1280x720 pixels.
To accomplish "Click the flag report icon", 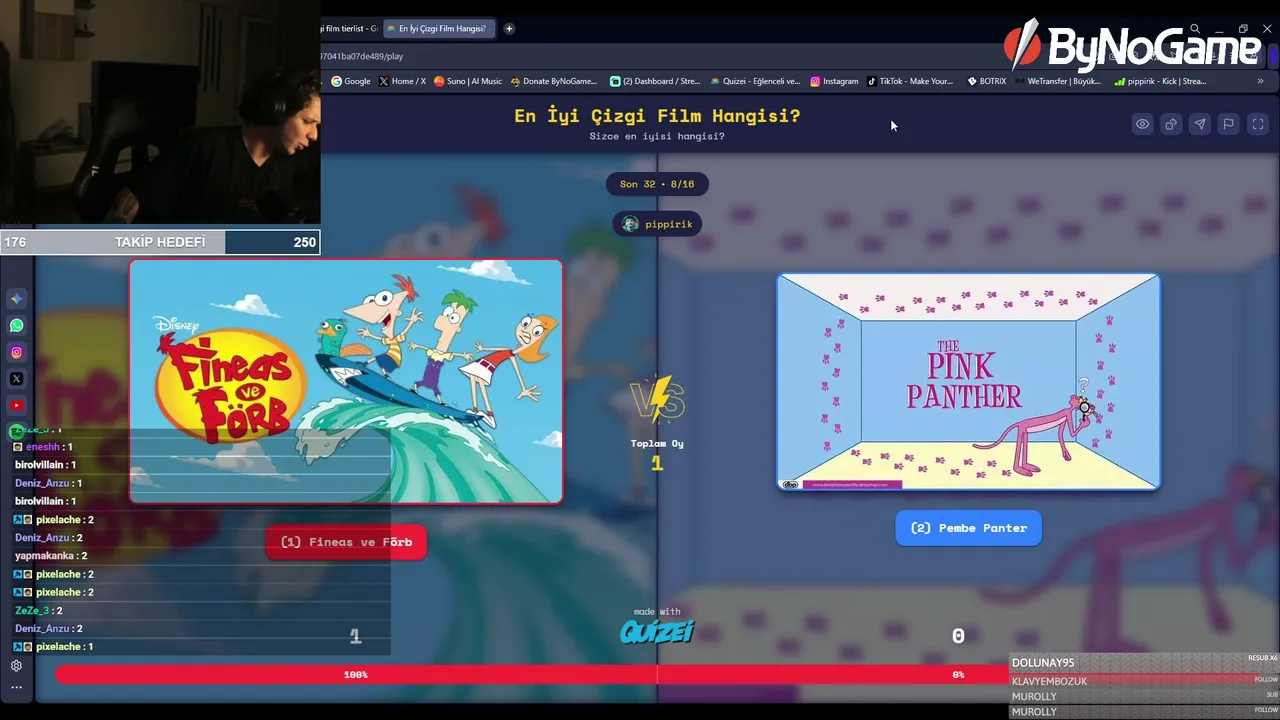I will point(1229,124).
